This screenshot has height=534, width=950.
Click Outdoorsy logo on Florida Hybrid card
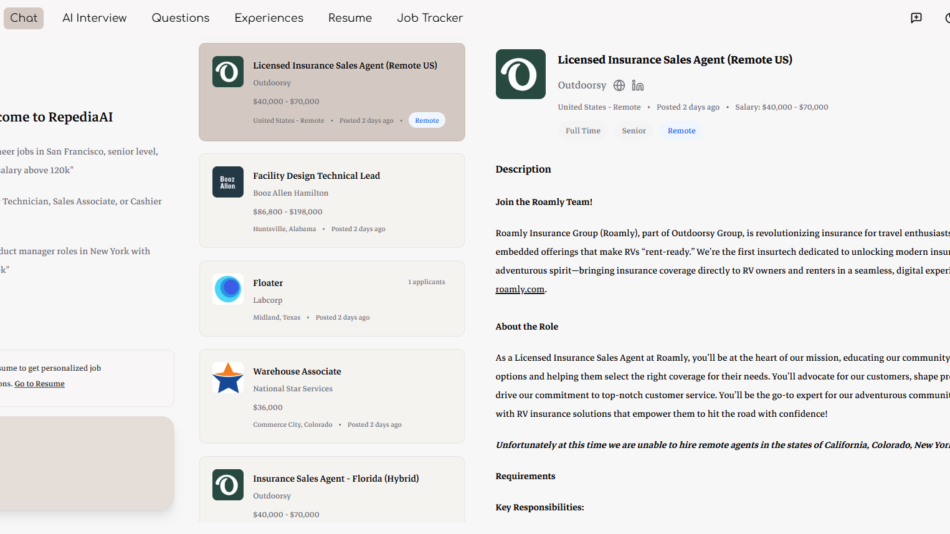[228, 485]
